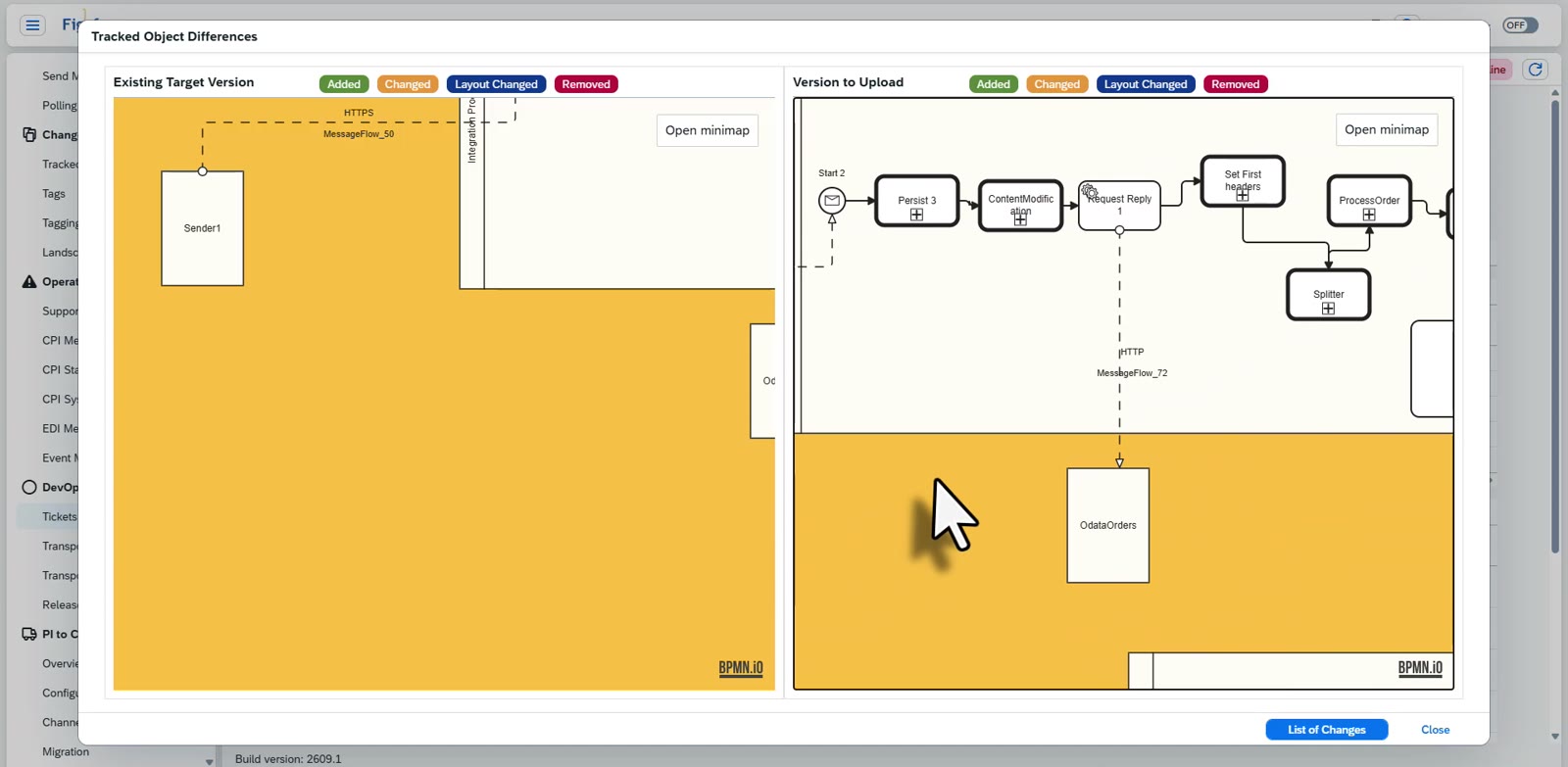Image resolution: width=1568 pixels, height=767 pixels.
Task: Click the PI to C sidebar icon
Action: 29,634
